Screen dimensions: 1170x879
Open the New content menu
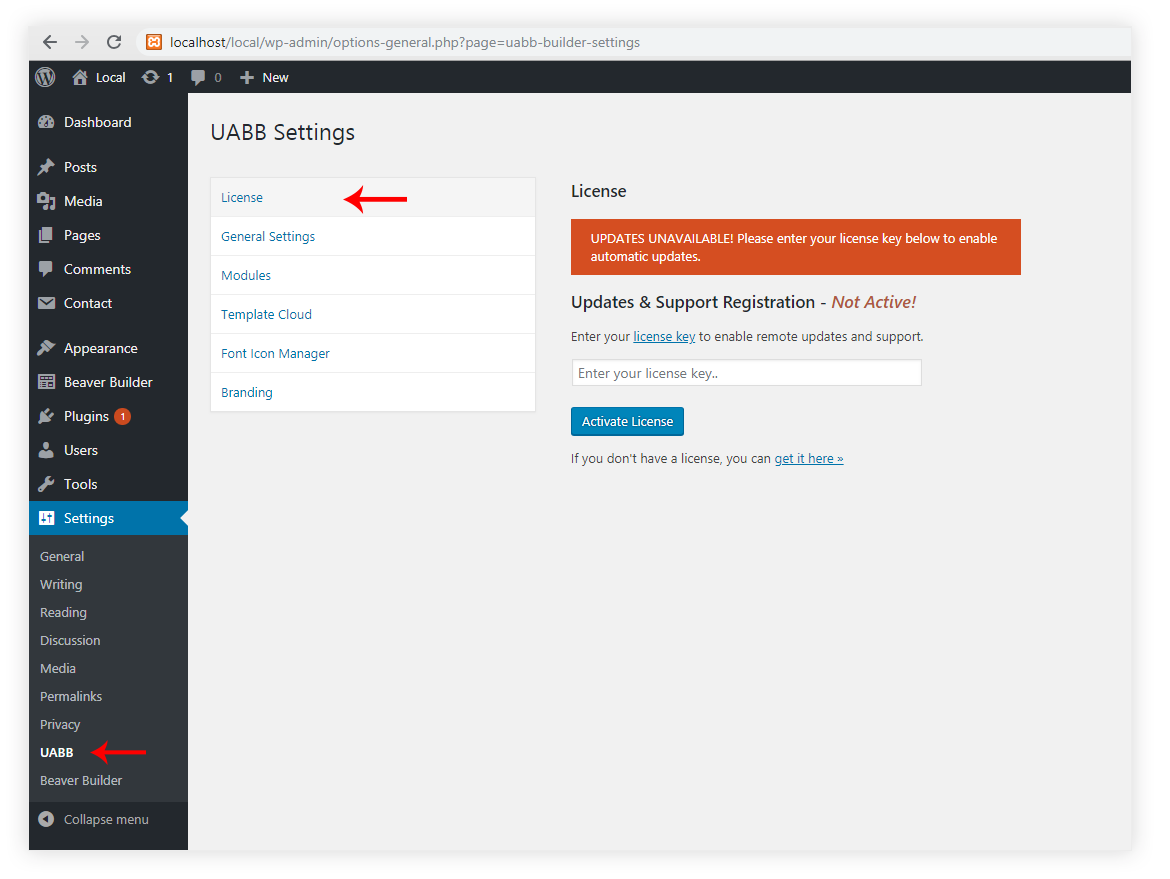[x=265, y=77]
